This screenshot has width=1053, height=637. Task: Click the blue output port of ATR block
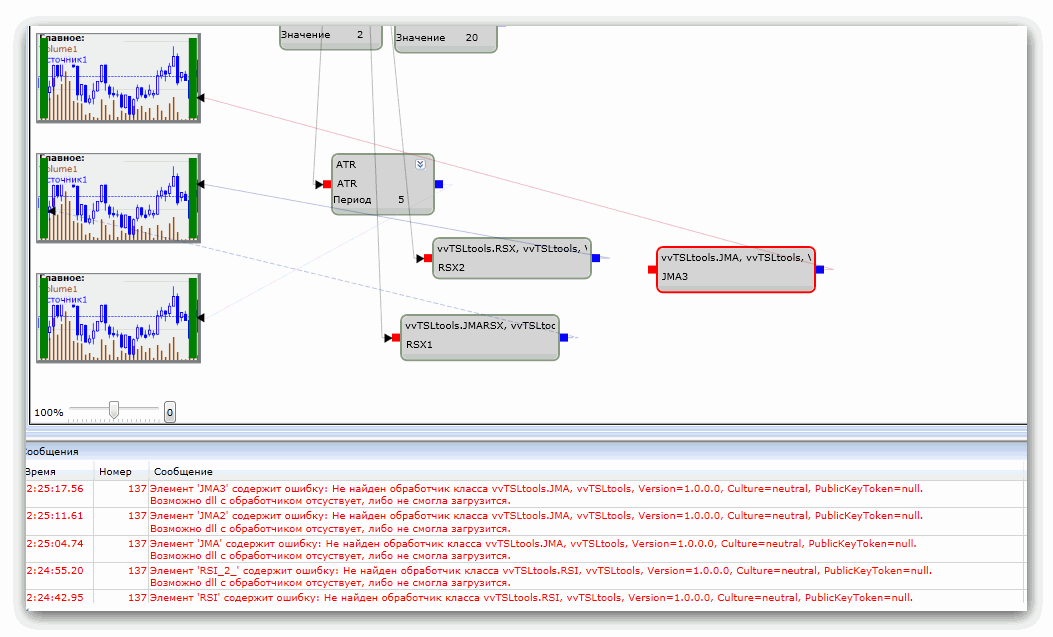pos(439,184)
